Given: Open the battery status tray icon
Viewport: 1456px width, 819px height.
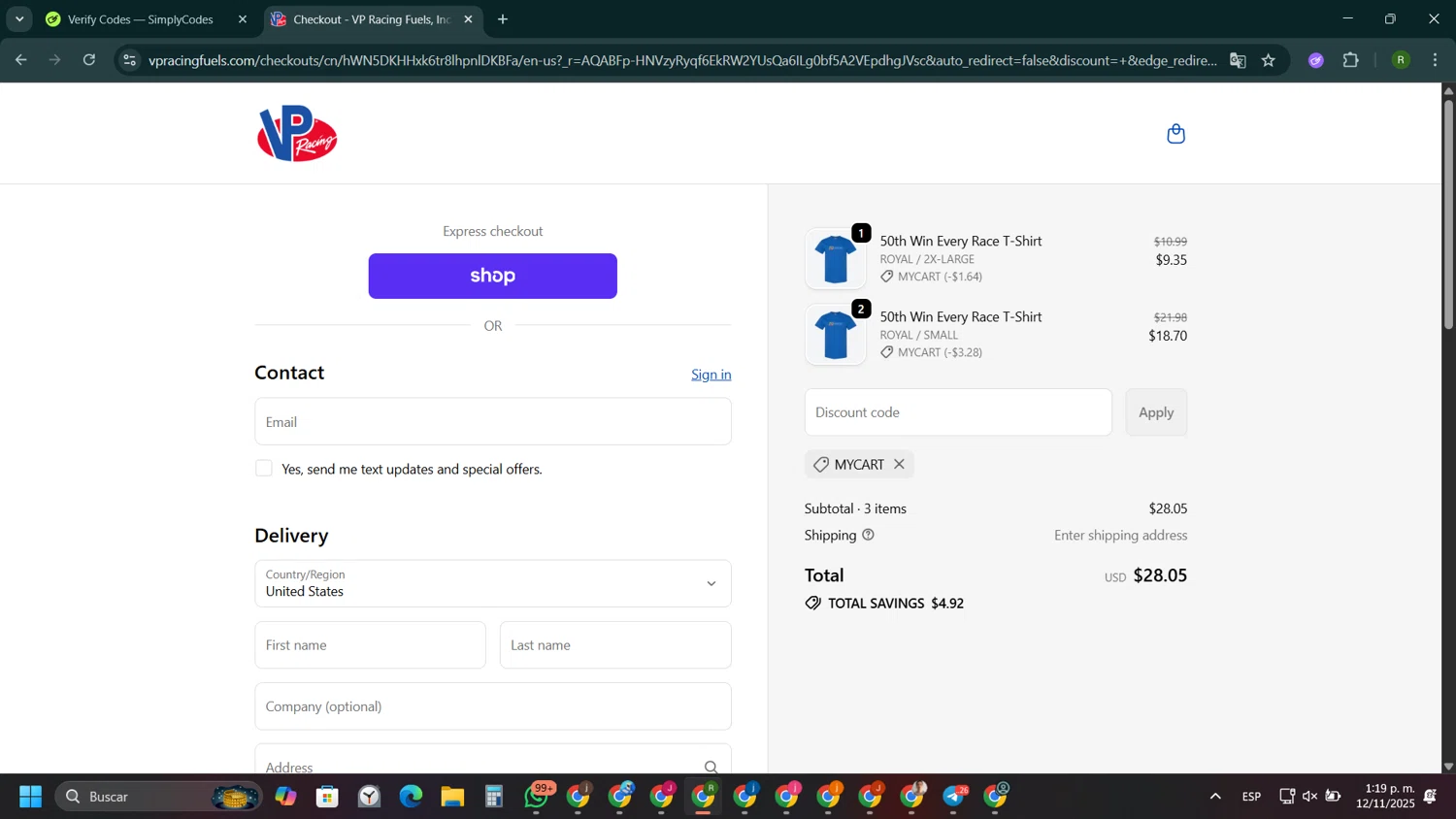Looking at the screenshot, I should (1333, 797).
